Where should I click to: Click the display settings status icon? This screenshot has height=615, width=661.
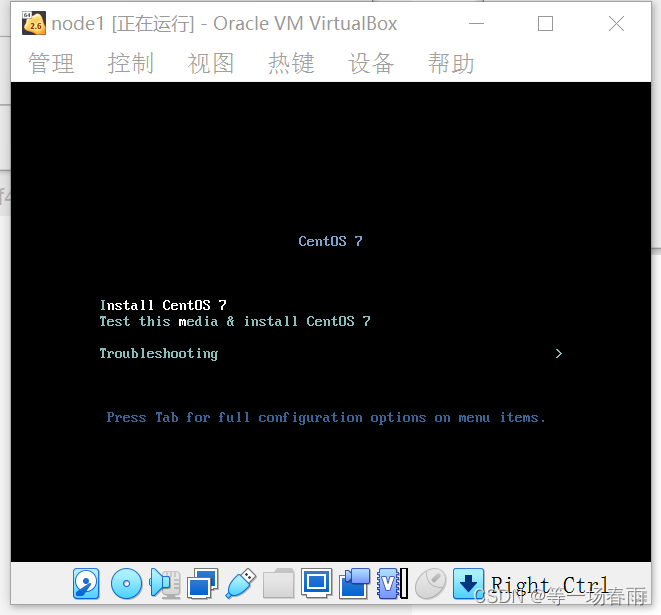click(x=316, y=584)
